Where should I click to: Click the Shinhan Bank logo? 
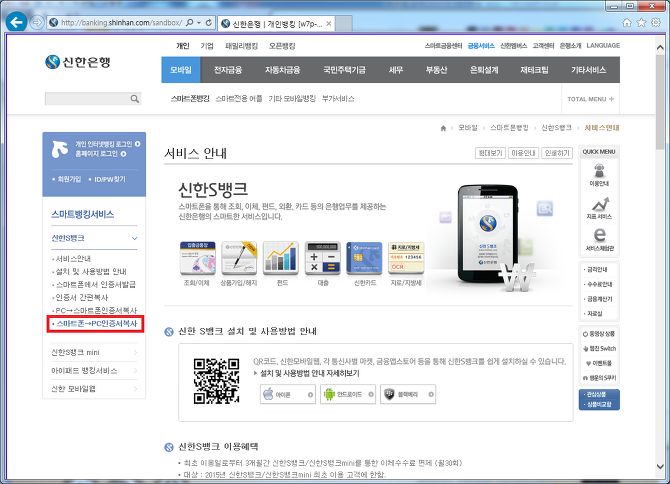tap(78, 62)
